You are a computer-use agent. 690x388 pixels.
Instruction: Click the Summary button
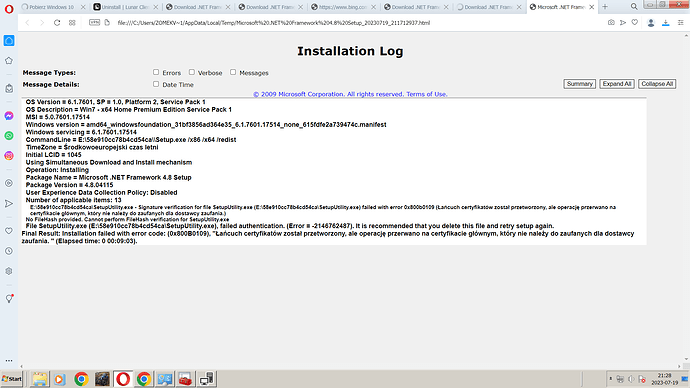[x=580, y=84]
